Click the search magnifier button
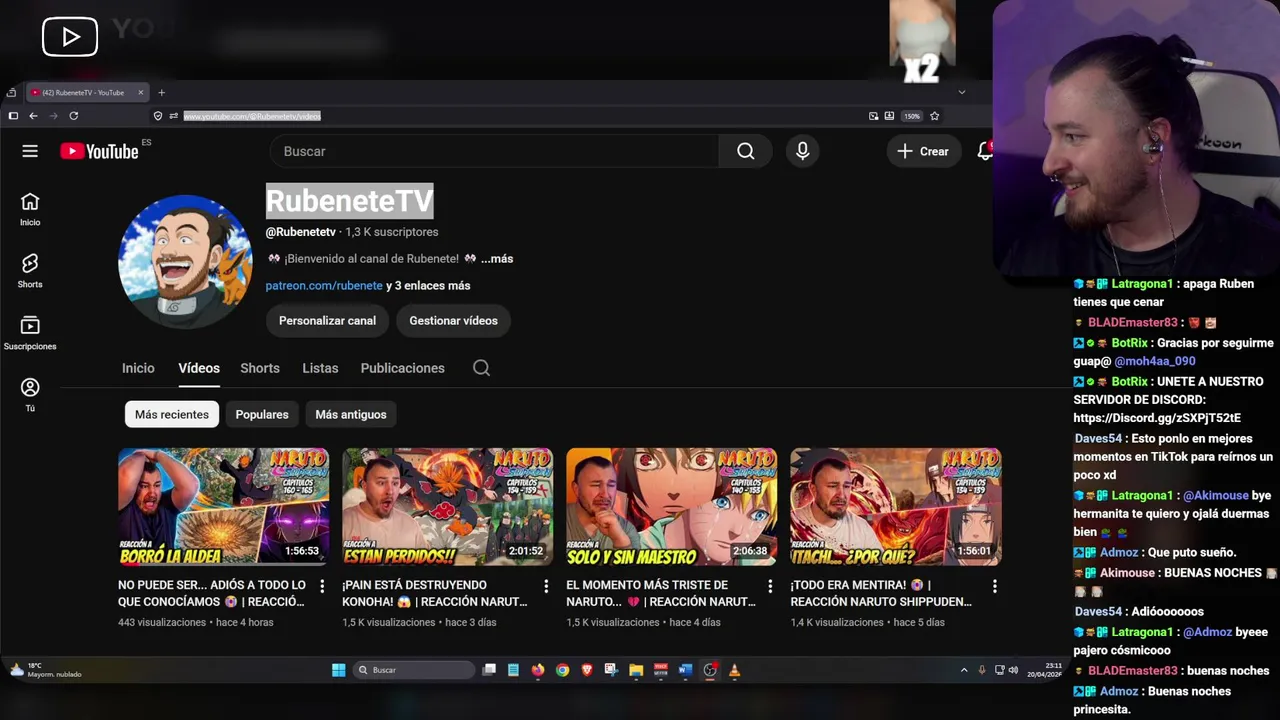This screenshot has width=1280, height=720. tap(746, 151)
